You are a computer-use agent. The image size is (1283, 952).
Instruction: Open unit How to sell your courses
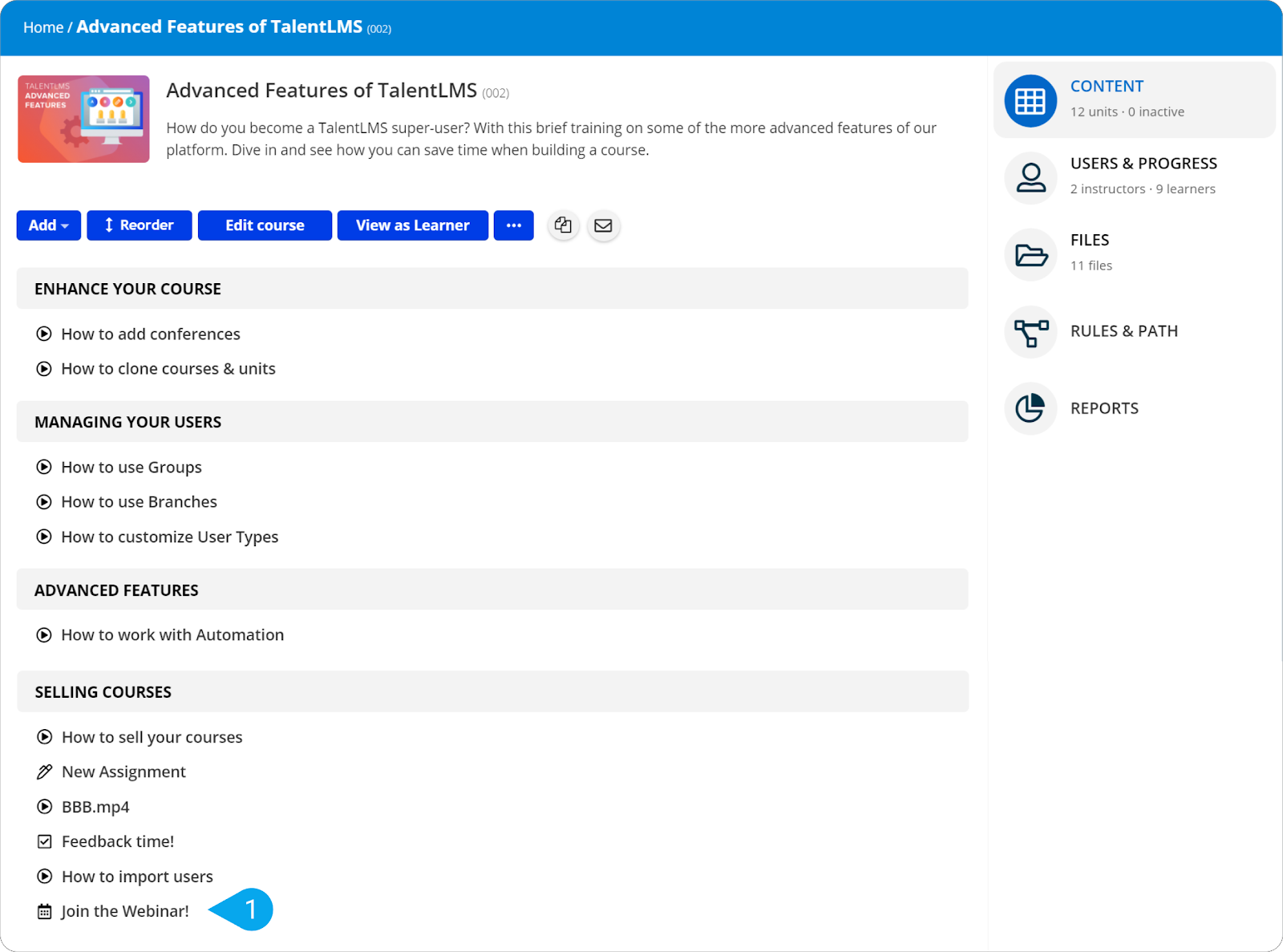152,737
